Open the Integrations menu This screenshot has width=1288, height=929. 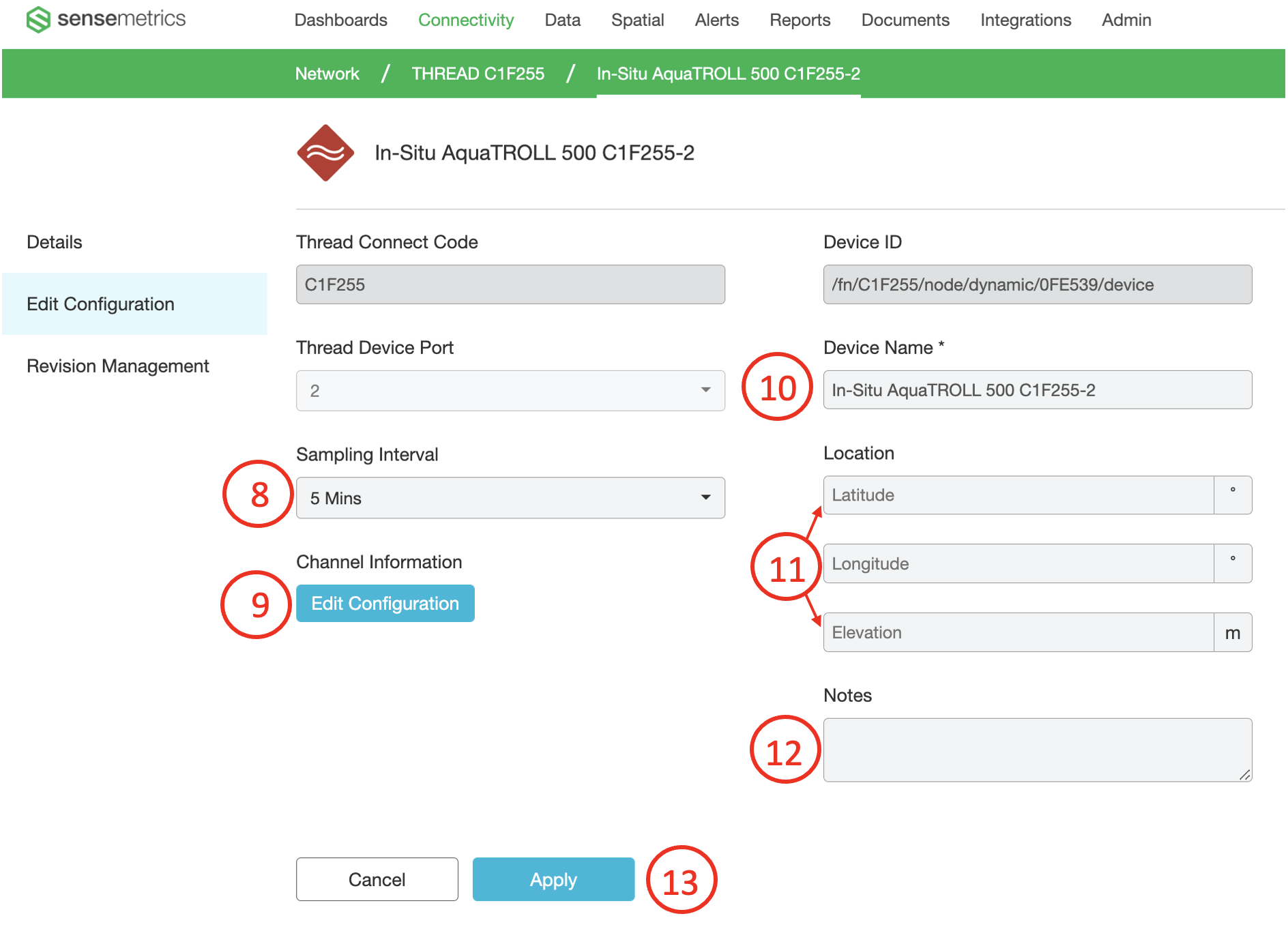(x=1025, y=20)
